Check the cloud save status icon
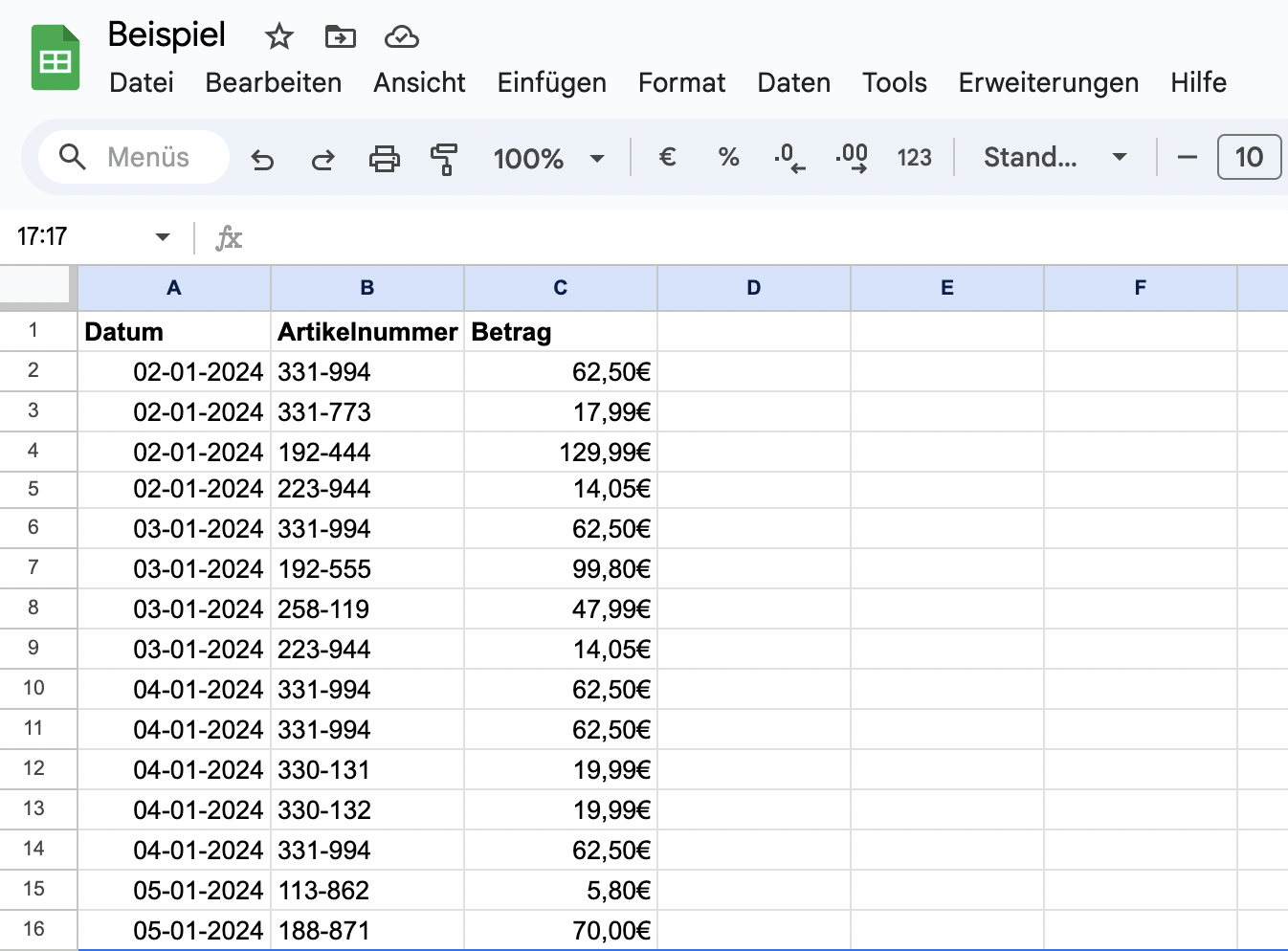 (x=402, y=37)
